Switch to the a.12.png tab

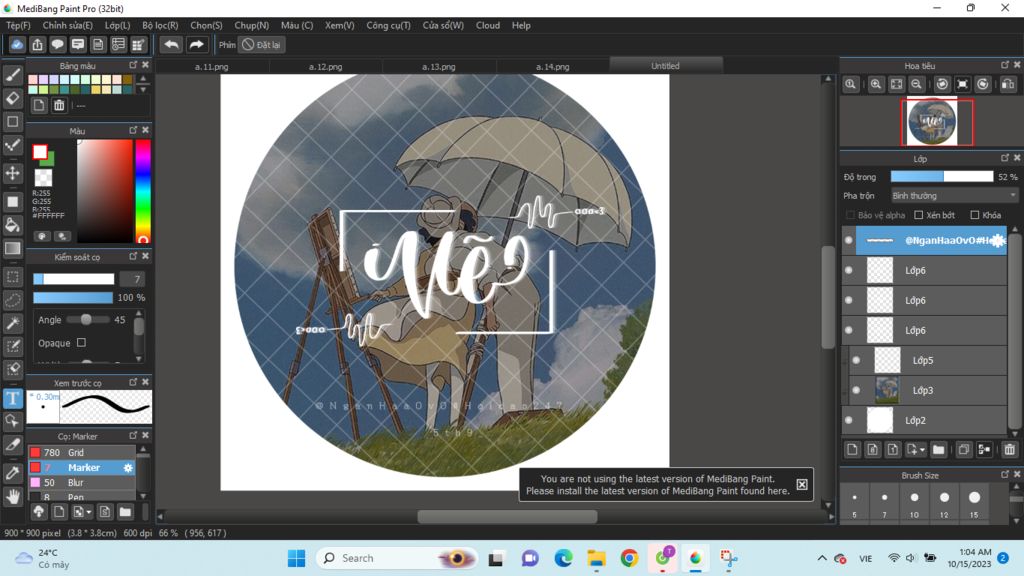[x=325, y=66]
